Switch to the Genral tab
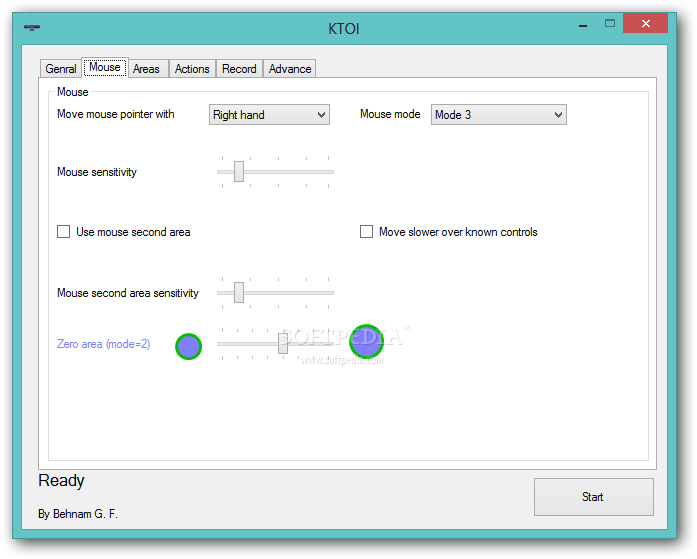The image size is (697, 559). [61, 69]
